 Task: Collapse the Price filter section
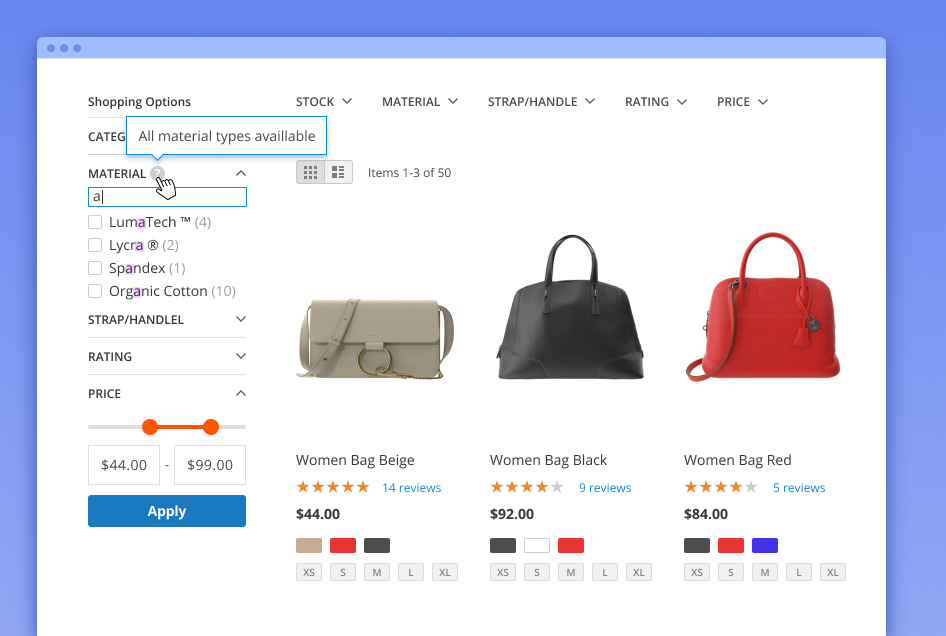[x=240, y=393]
